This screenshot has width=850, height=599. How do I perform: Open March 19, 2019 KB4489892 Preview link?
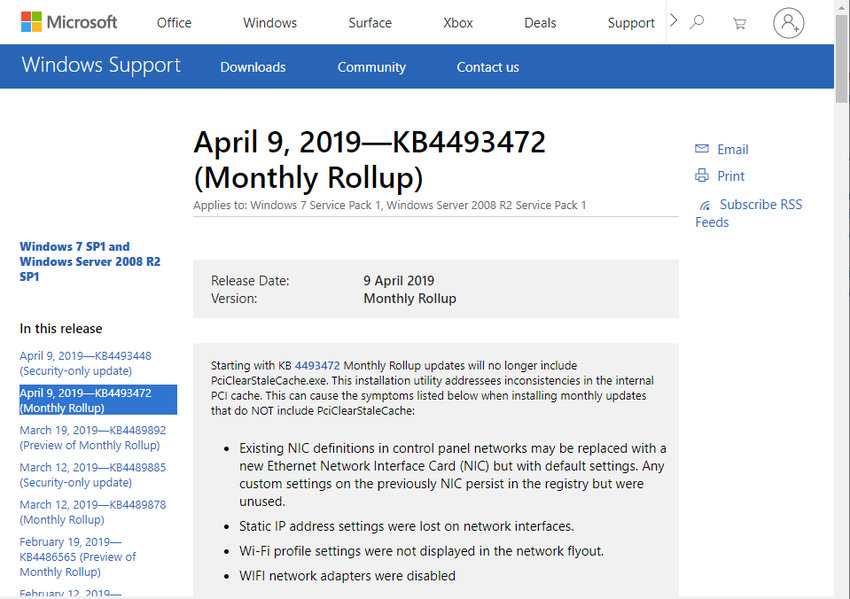click(x=93, y=437)
